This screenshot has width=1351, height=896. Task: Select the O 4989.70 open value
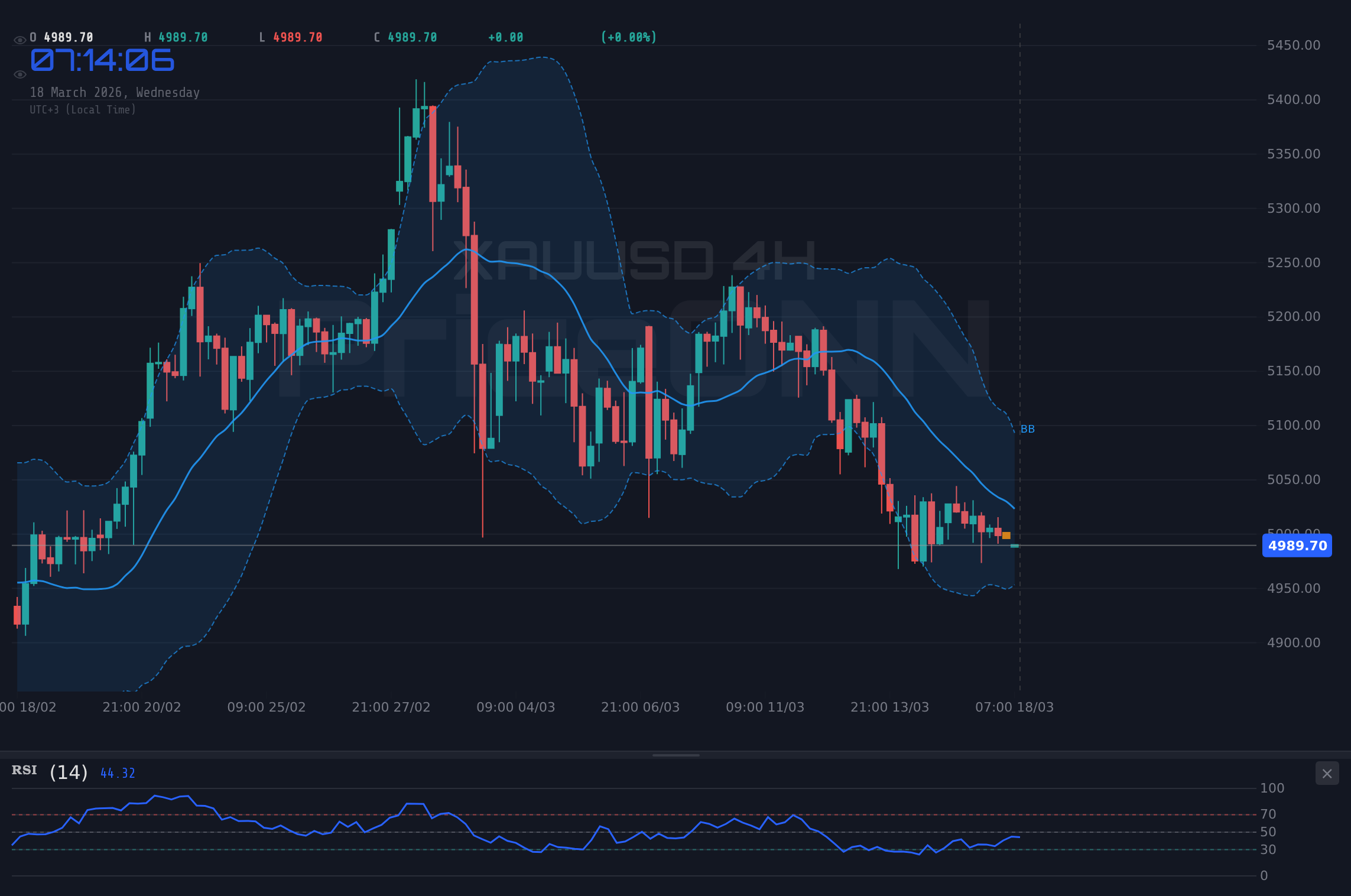61,37
